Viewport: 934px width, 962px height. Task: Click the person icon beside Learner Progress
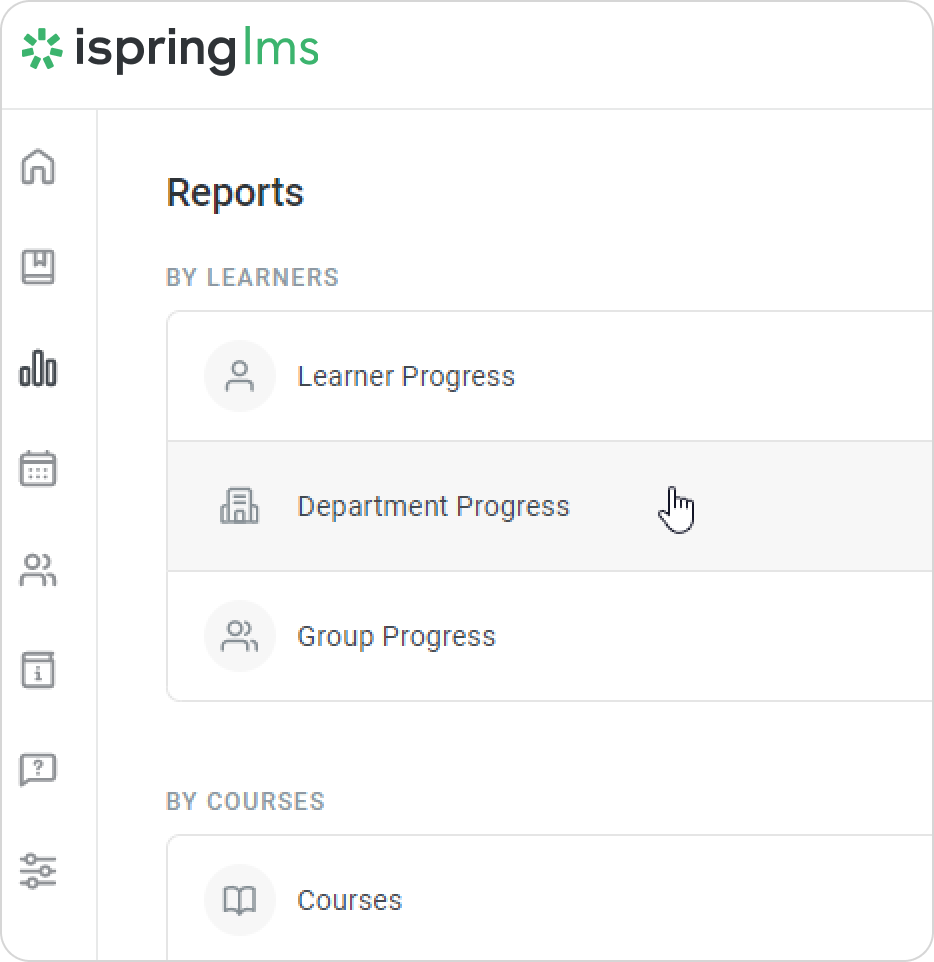click(x=239, y=376)
